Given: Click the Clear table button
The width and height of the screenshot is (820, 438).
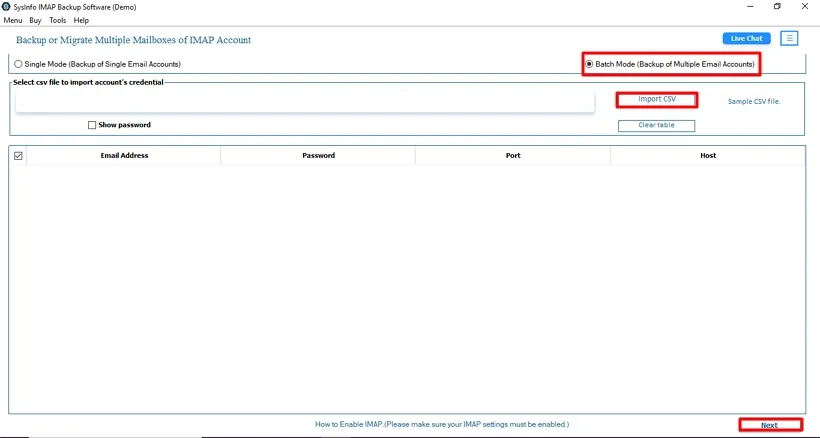Looking at the screenshot, I should click(x=656, y=125).
